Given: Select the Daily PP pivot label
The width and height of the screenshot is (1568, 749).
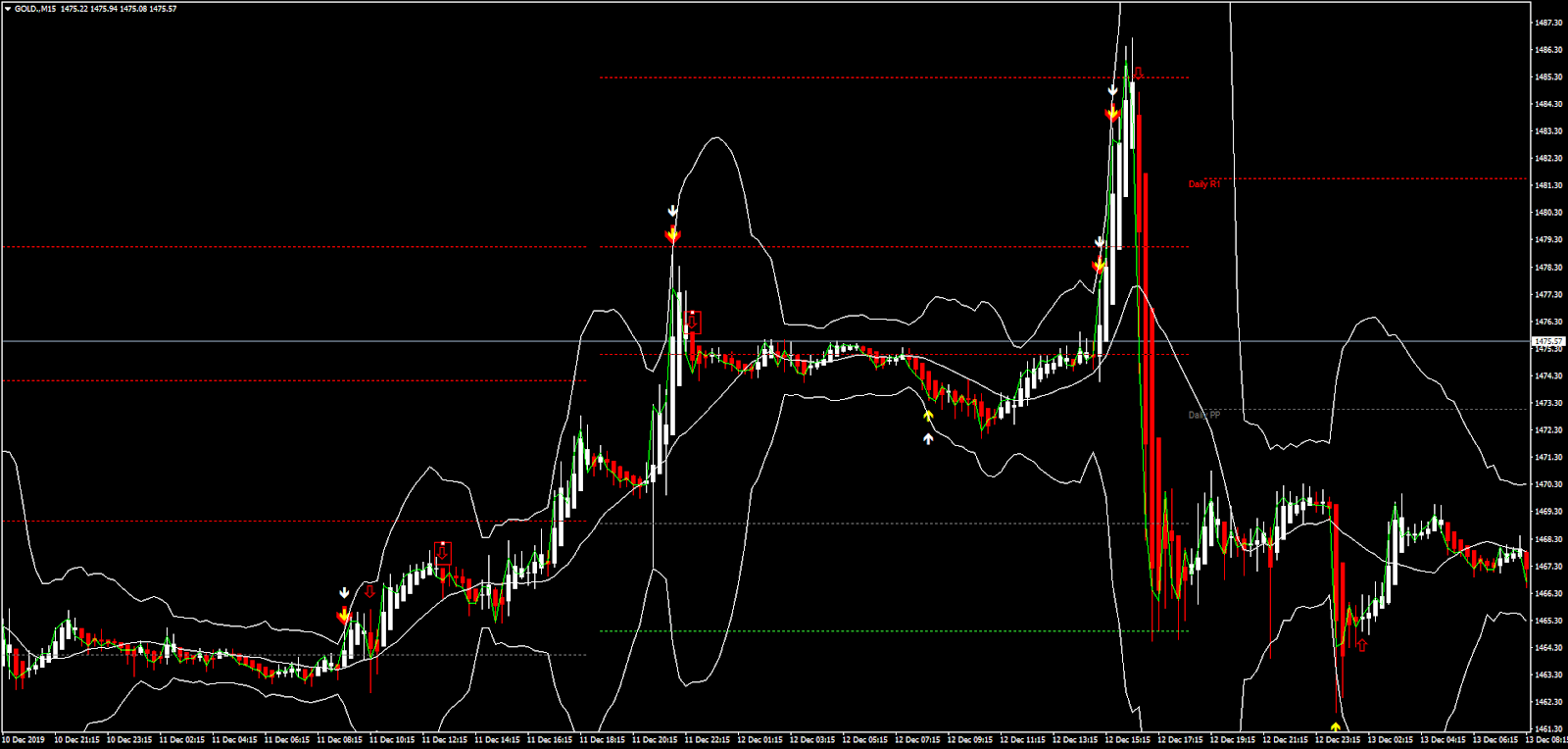Looking at the screenshot, I should tap(1204, 415).
